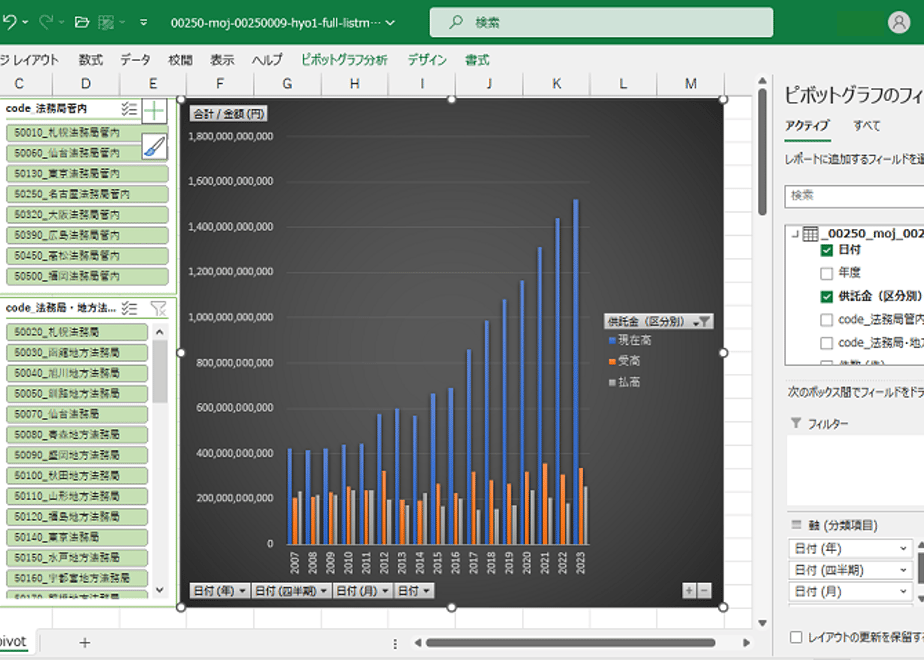
Task: Open 日付 (月) dropdown in axis box
Action: (903, 592)
